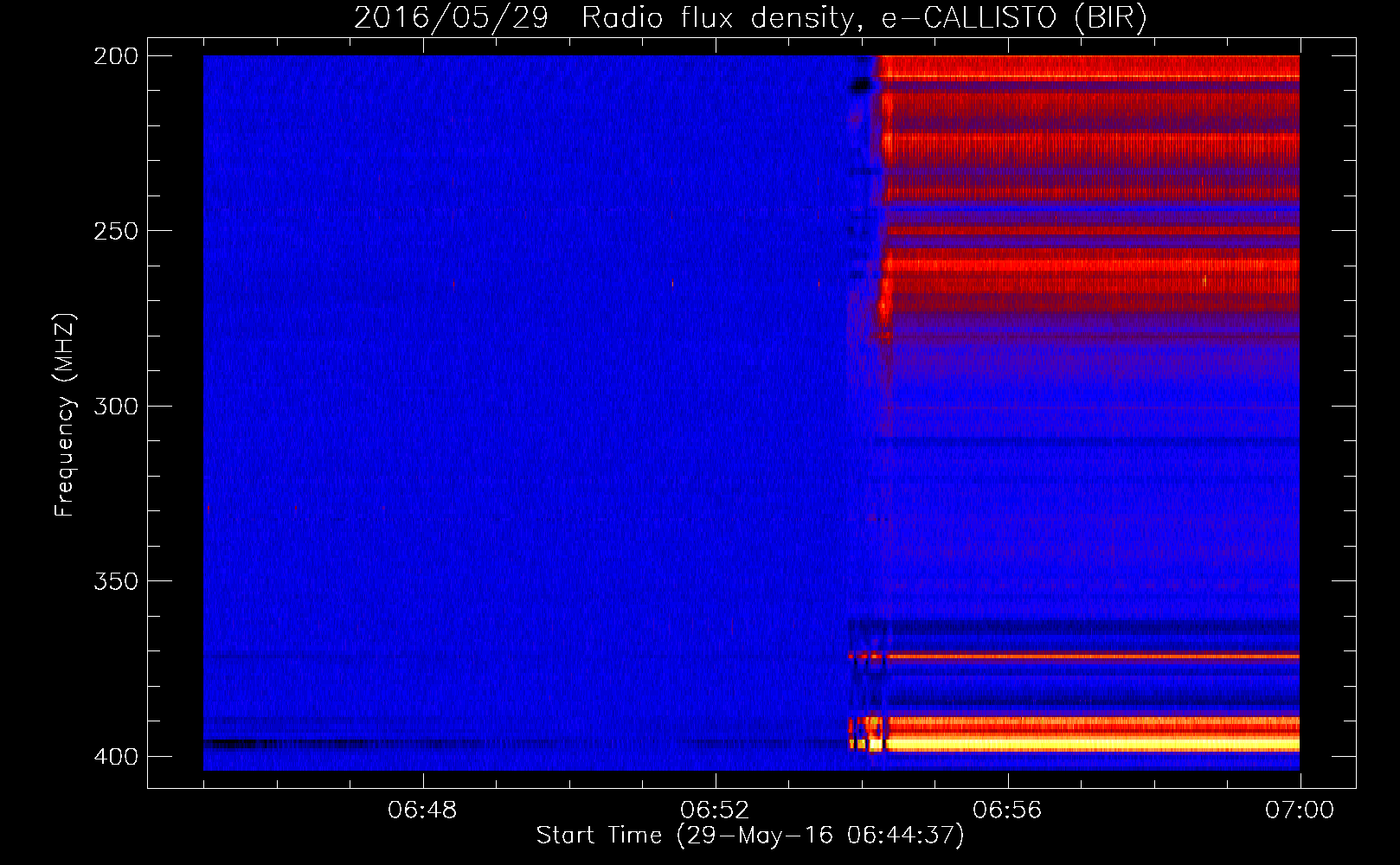Click the 07:00 time tick label
Image resolution: width=1400 pixels, height=865 pixels.
[x=1300, y=811]
